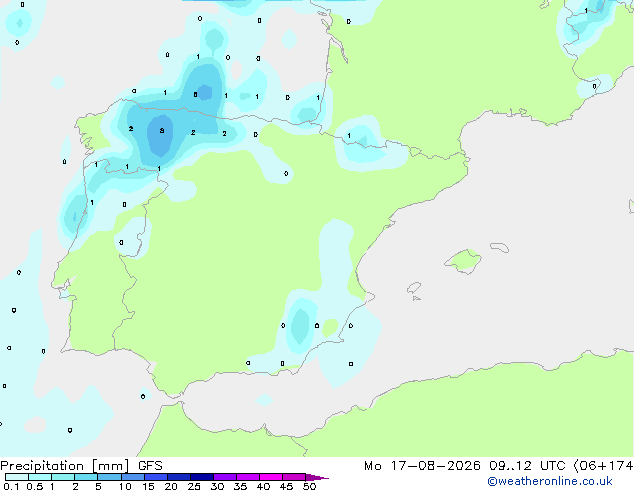Select the 1–2 mm legend swatch
The image size is (634, 490).
coord(63,477)
